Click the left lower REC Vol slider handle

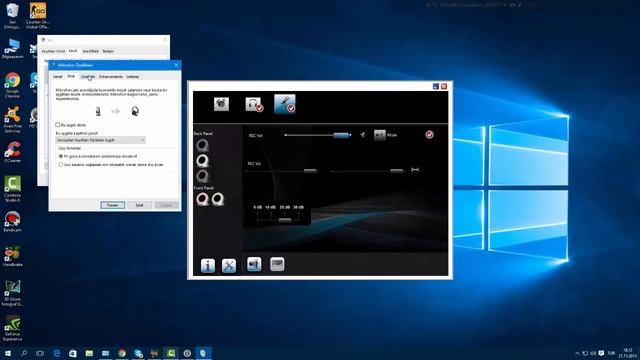[310, 170]
